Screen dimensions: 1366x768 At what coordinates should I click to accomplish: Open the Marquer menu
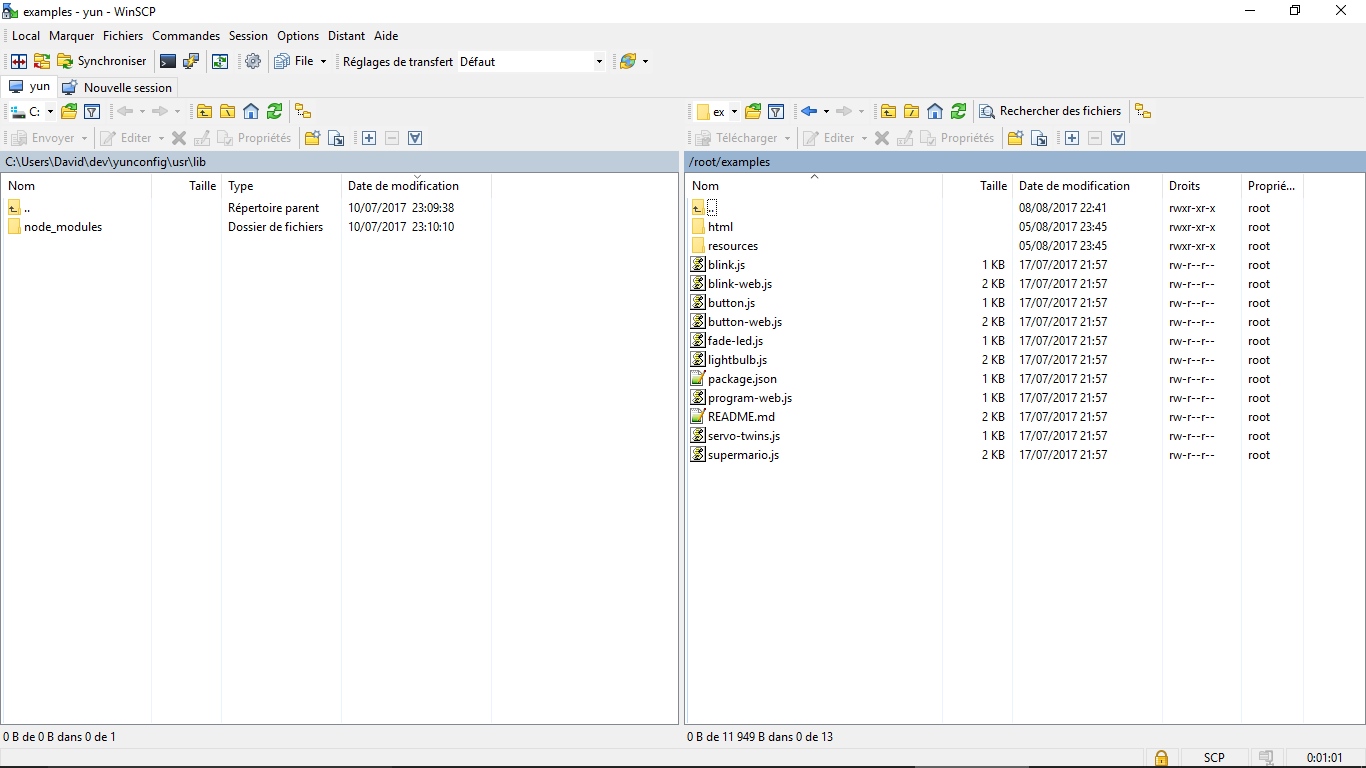click(71, 35)
